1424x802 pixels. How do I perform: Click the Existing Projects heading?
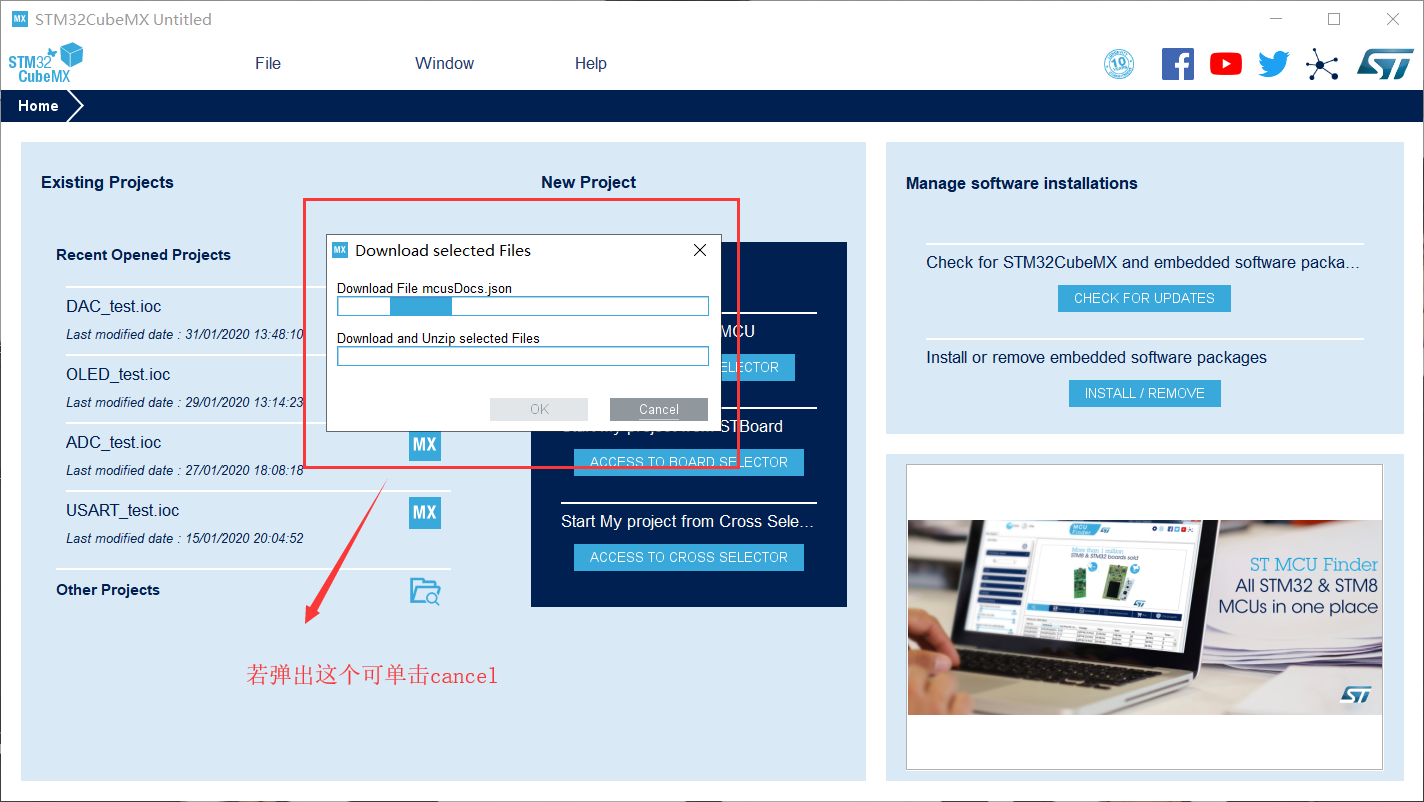coord(107,182)
